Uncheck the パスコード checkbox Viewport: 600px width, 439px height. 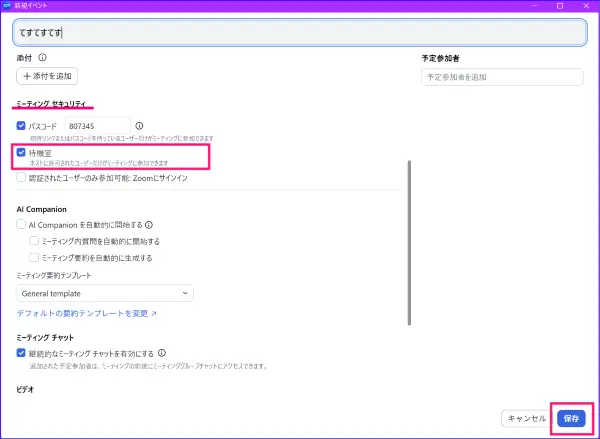tap(22, 126)
